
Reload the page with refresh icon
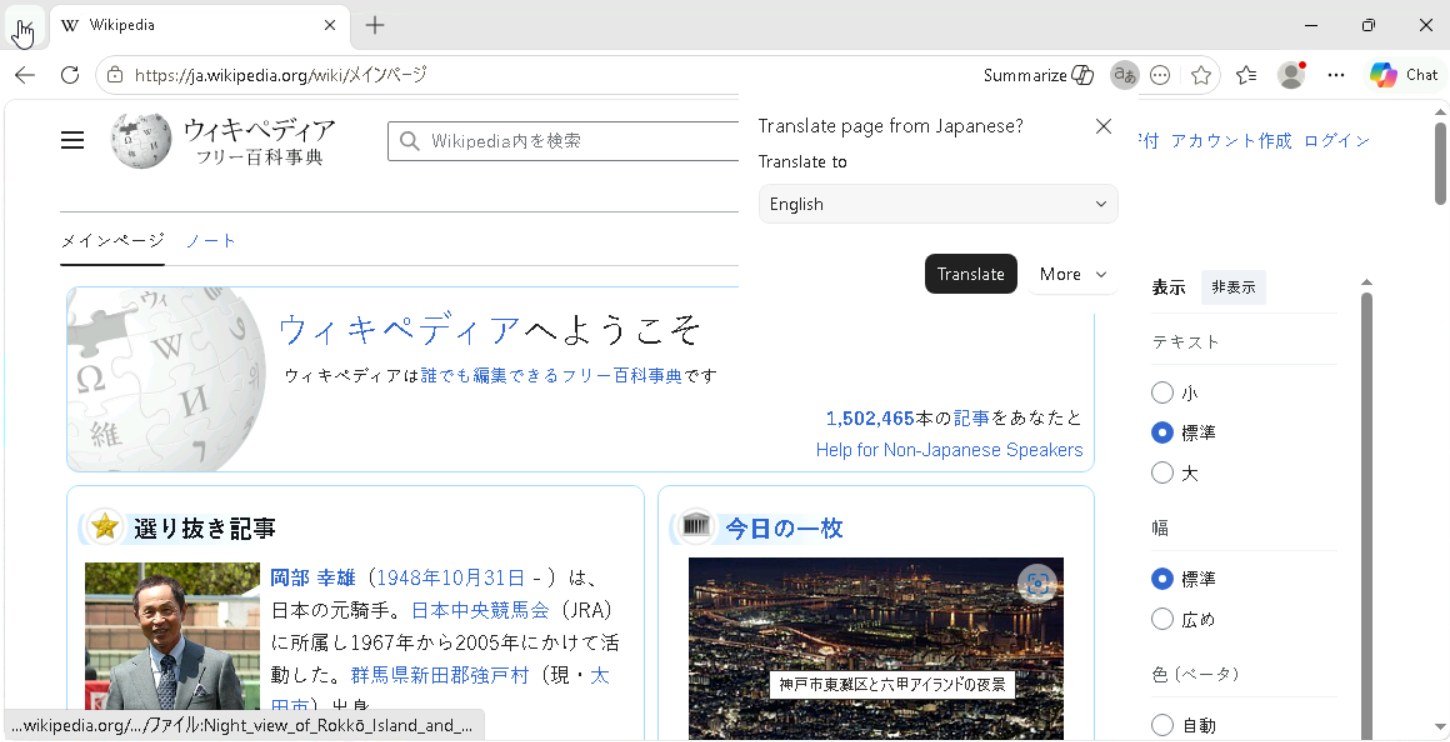point(70,75)
